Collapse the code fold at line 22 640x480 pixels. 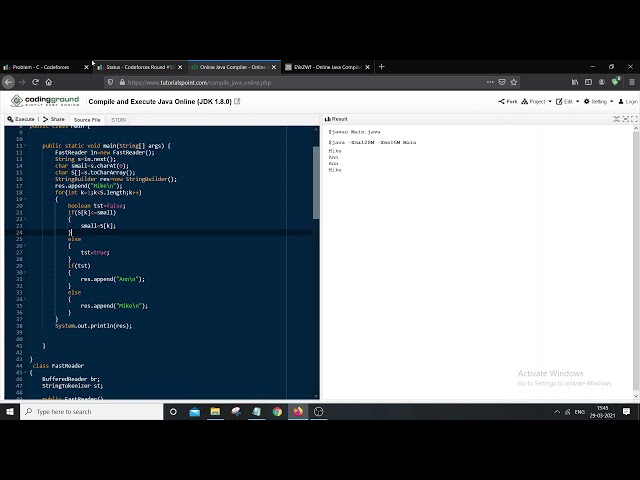coord(25,219)
